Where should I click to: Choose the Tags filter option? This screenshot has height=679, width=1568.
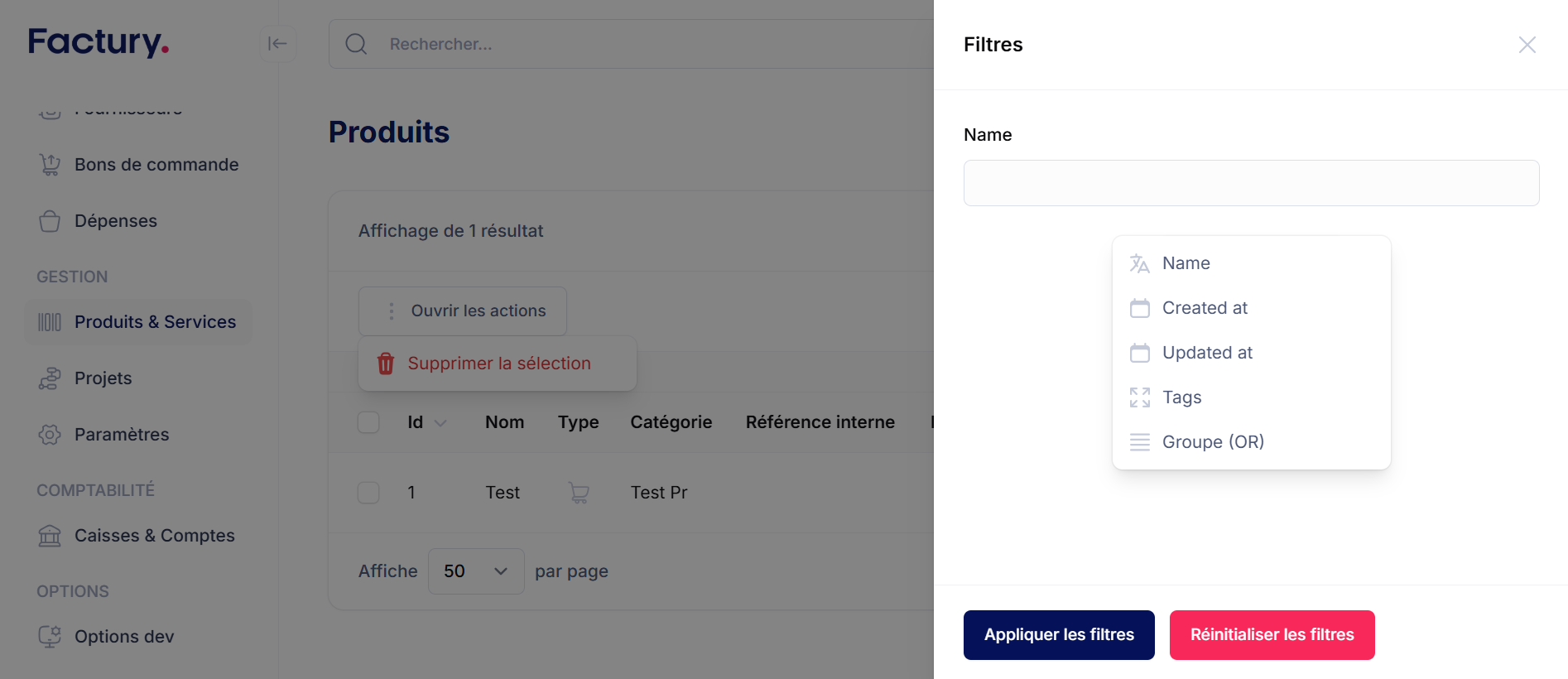[x=1181, y=397]
